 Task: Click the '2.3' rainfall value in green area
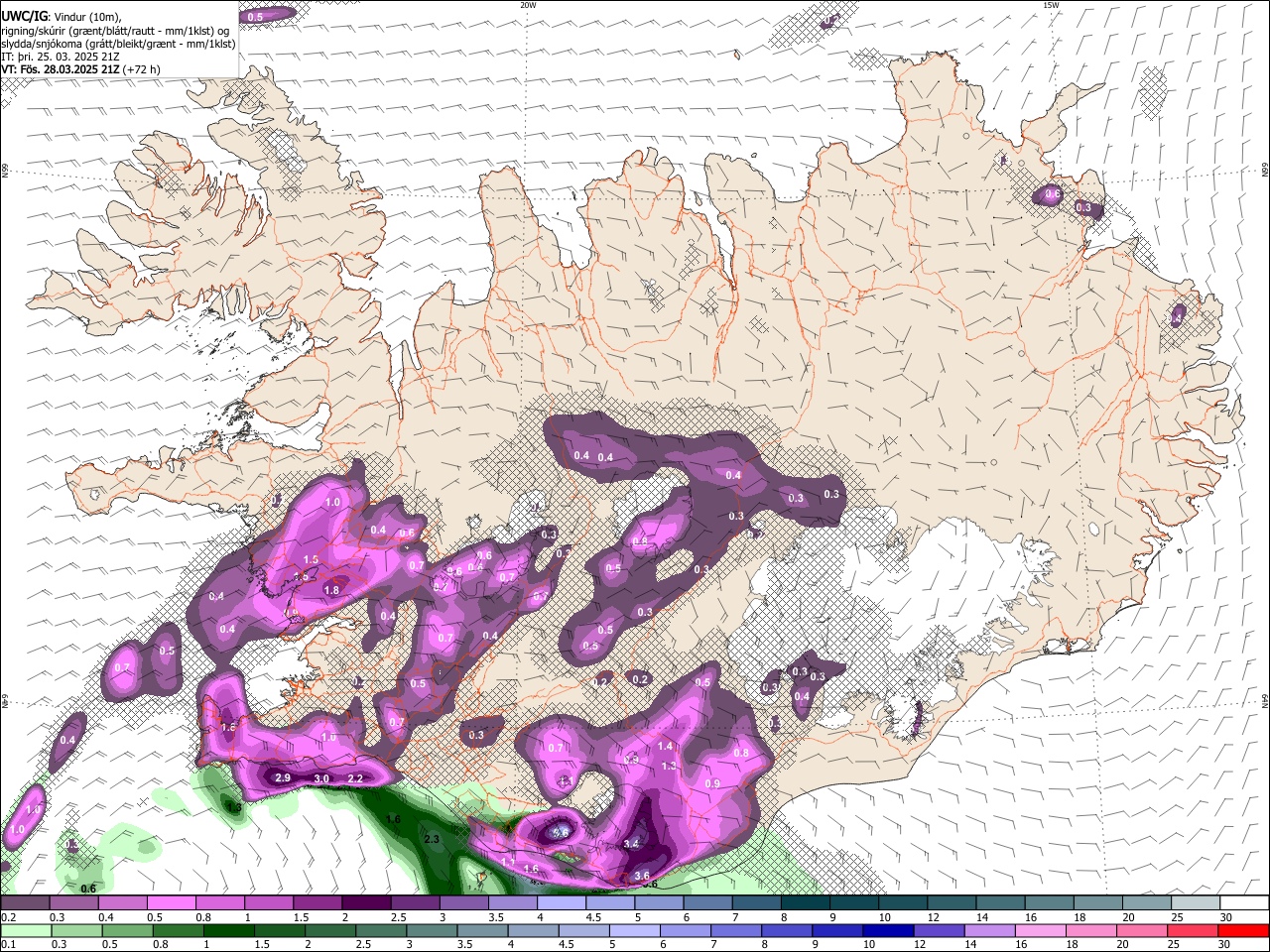point(432,839)
